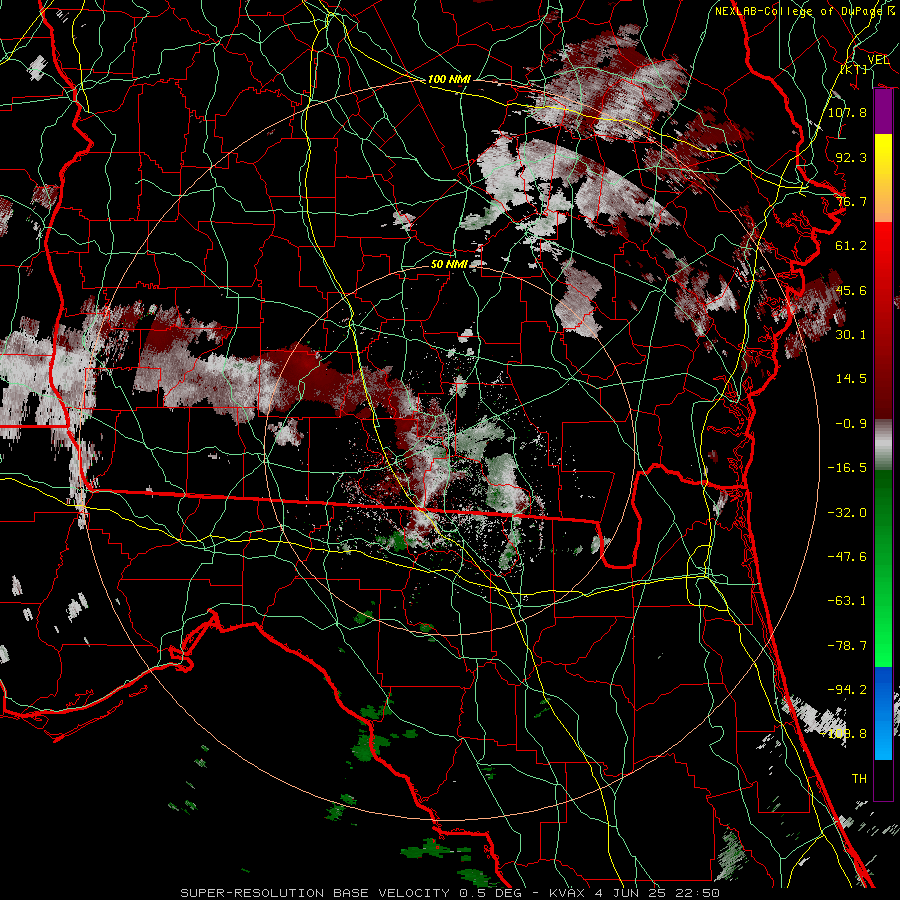This screenshot has width=900, height=900.
Task: Click the 30.1 knot legend value
Action: 851,335
